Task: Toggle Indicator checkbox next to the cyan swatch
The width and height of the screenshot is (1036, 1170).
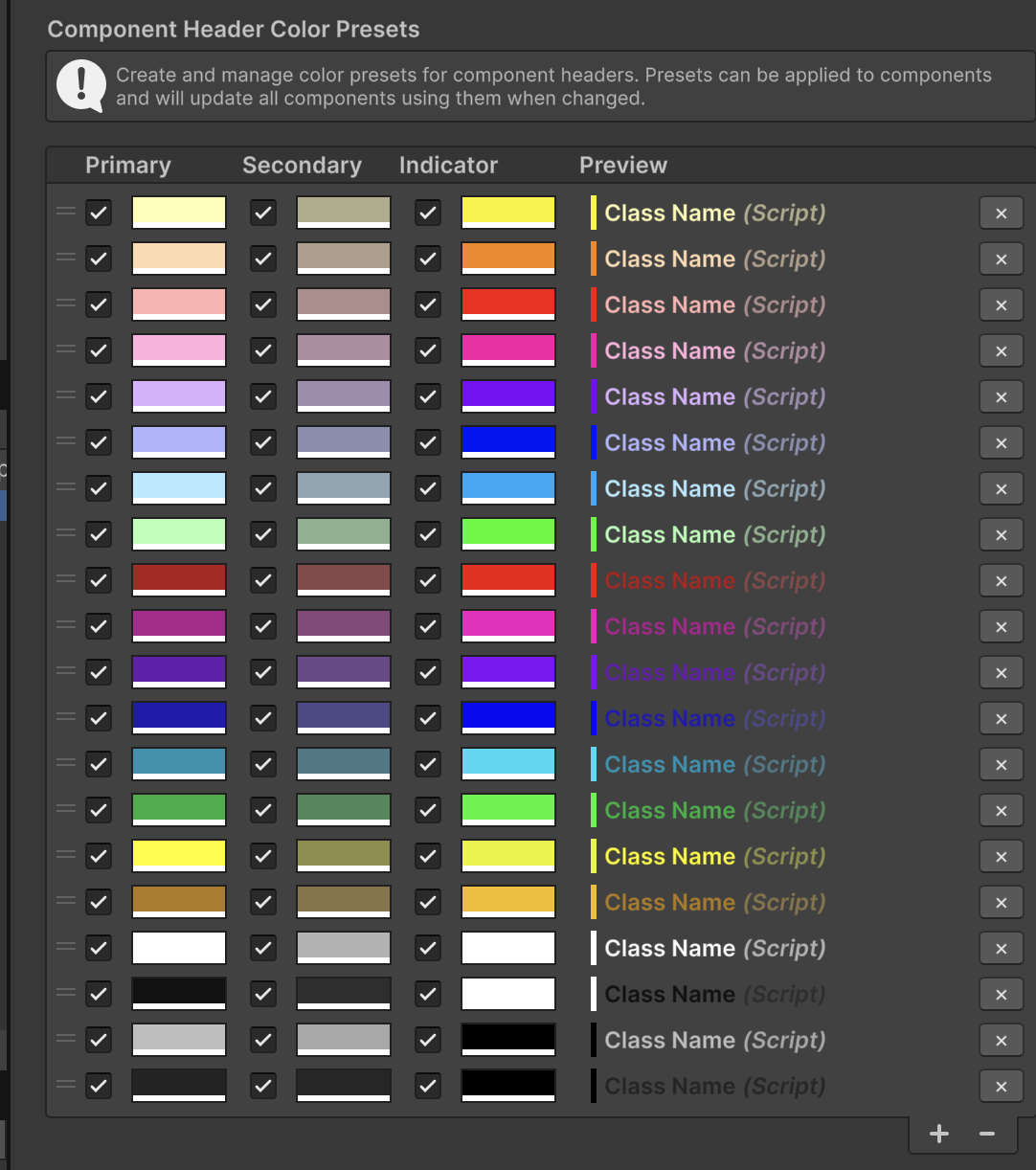Action: [x=428, y=764]
